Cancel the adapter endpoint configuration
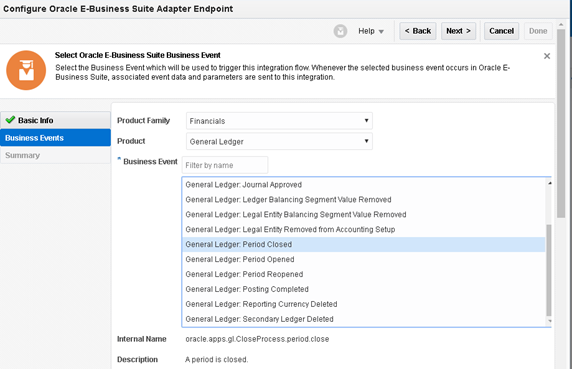Viewport: 572px width, 369px height. click(x=501, y=31)
